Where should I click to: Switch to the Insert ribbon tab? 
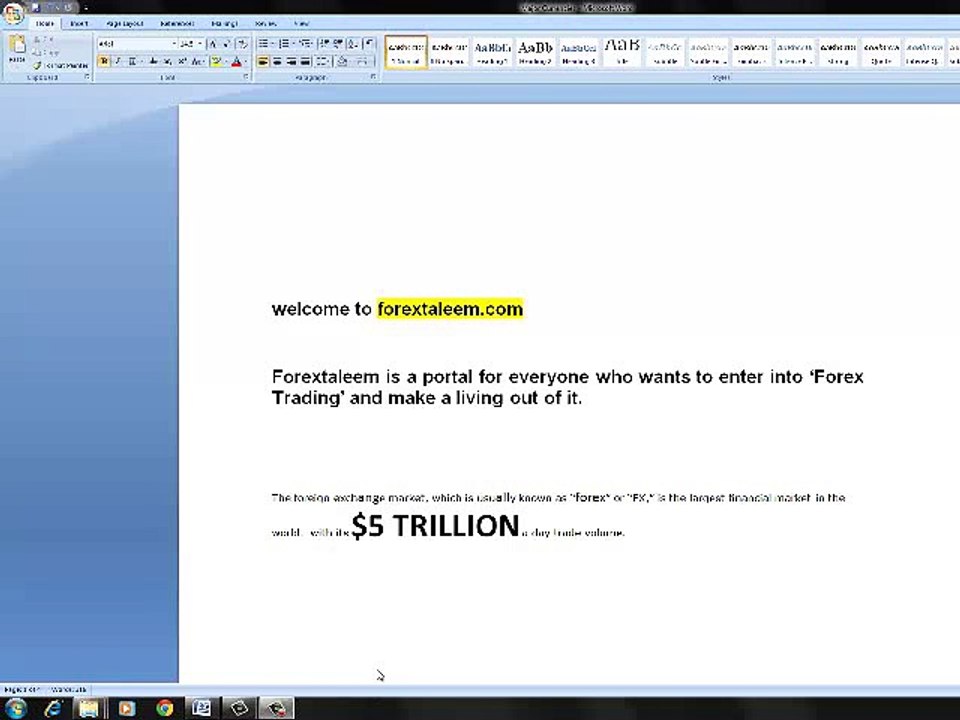pos(80,23)
